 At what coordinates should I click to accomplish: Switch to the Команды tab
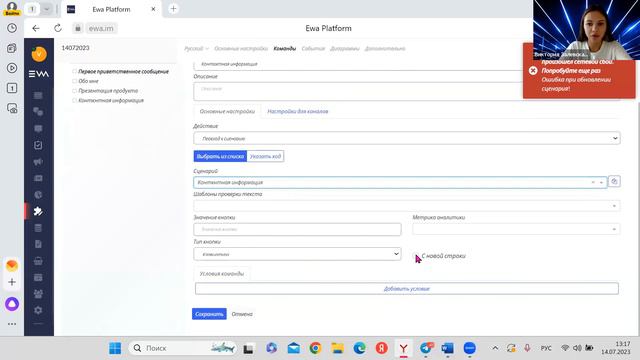coord(284,49)
